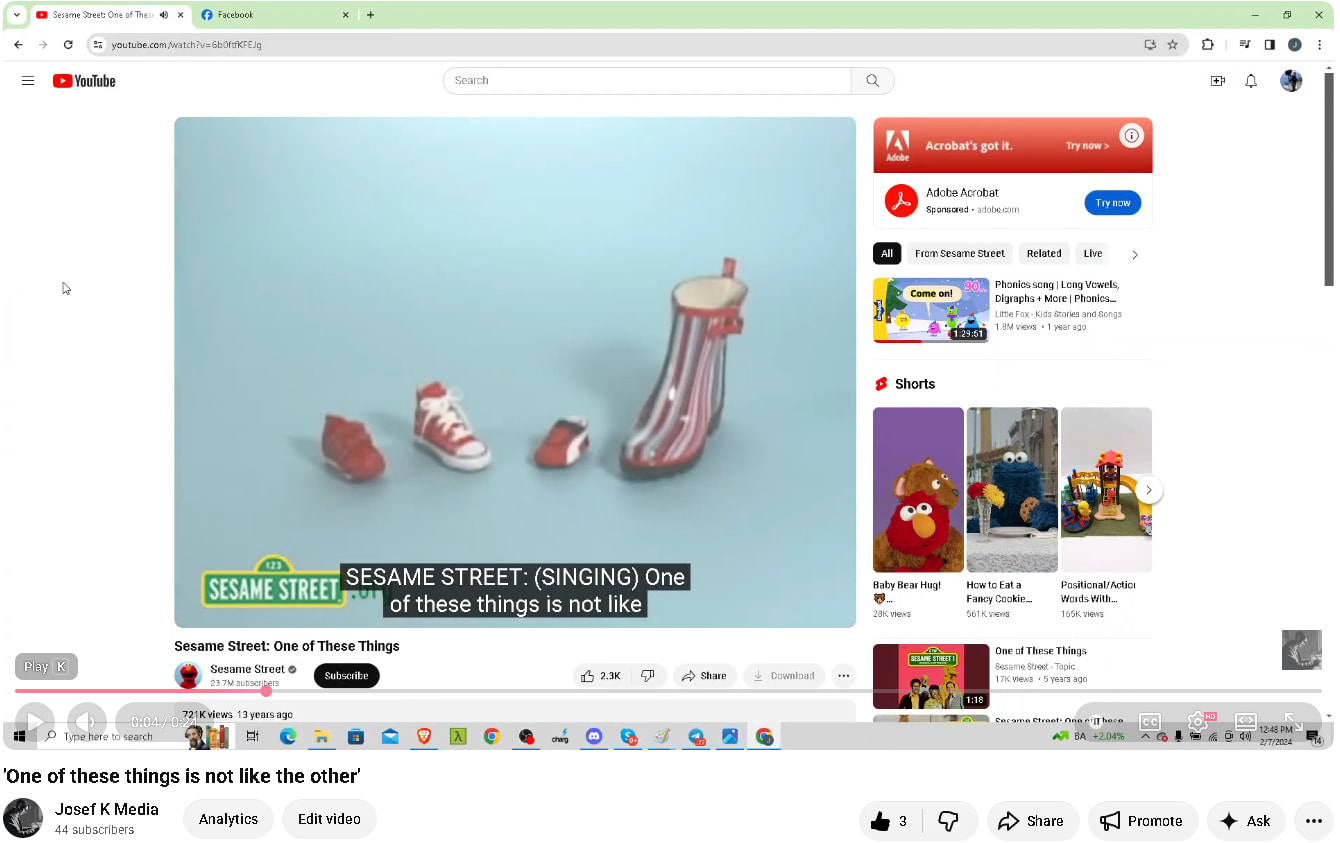Image resolution: width=1340 pixels, height=843 pixels.
Task: Open the One of These Things 1:18 thumbnail
Action: click(931, 676)
